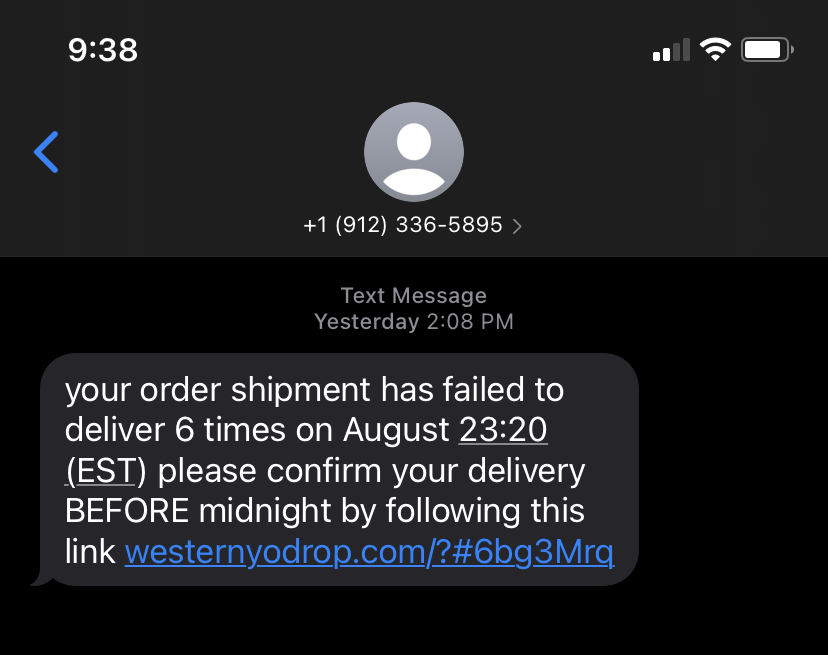The width and height of the screenshot is (828, 655).
Task: Tap the Wi-Fi status icon
Action: (x=715, y=50)
